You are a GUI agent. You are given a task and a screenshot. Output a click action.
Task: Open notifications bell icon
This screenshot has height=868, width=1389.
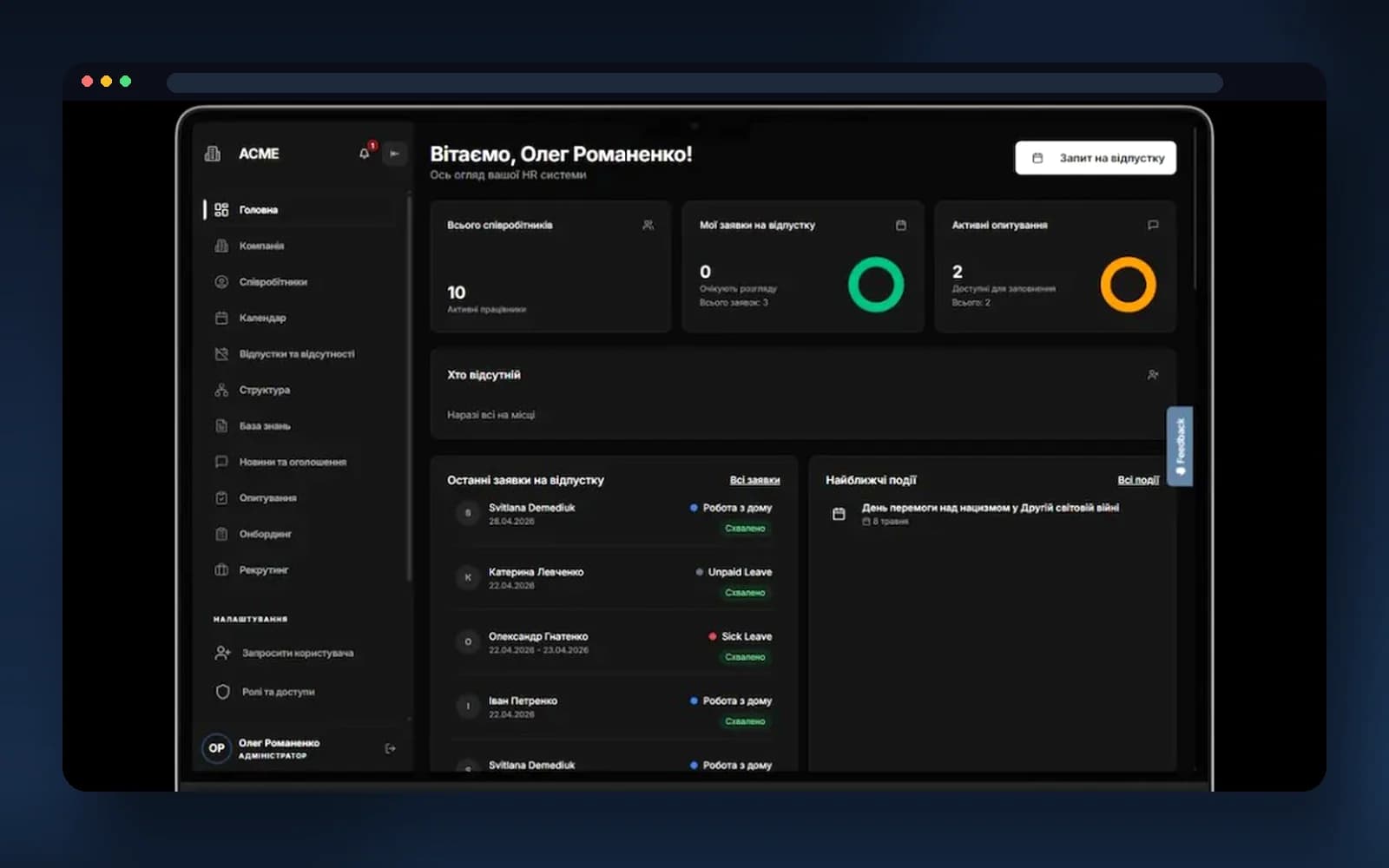coord(365,154)
